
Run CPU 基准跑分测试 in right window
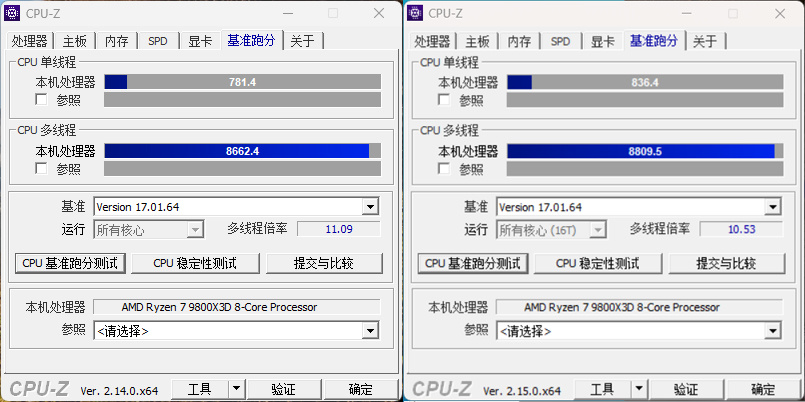(473, 263)
